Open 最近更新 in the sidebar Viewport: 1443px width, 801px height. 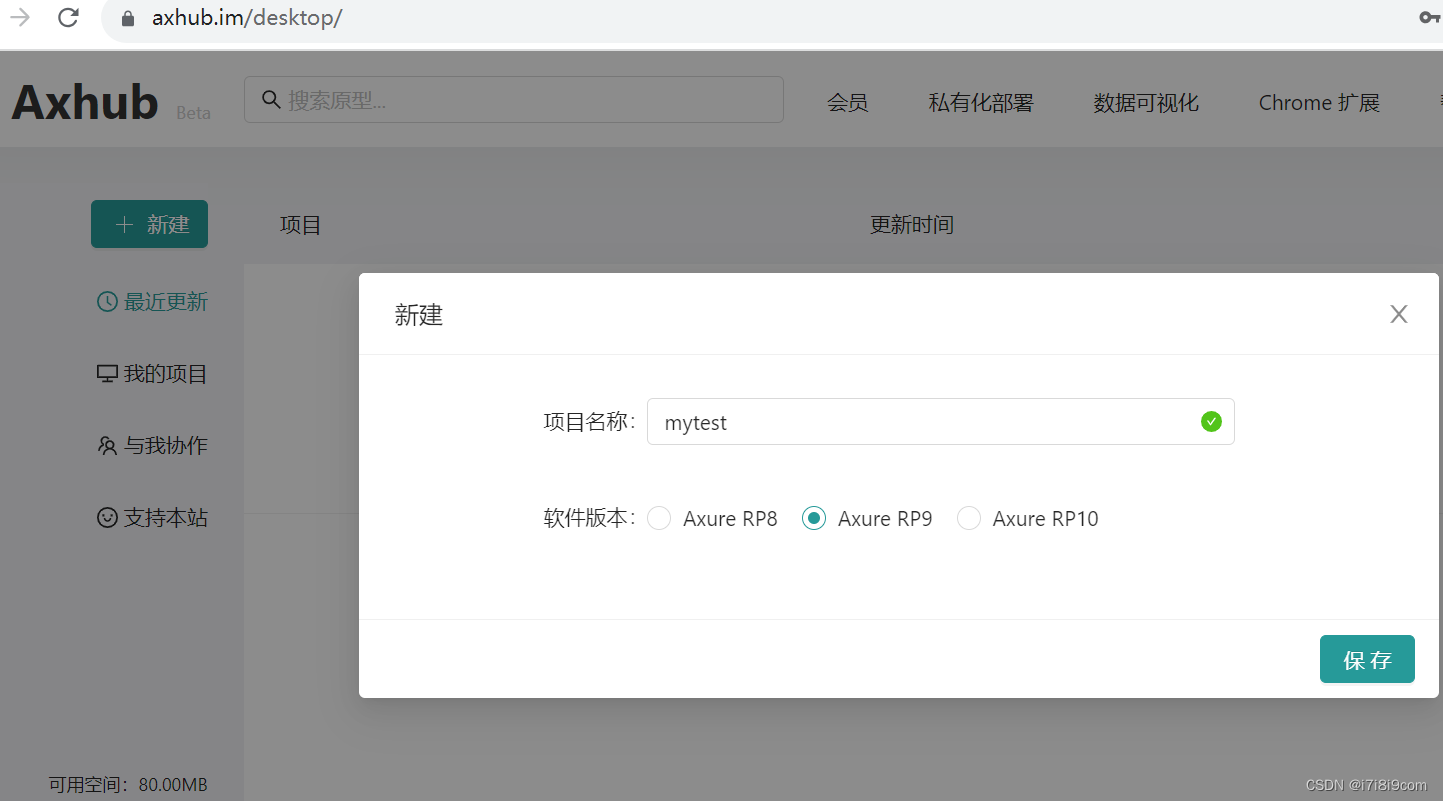[x=152, y=302]
